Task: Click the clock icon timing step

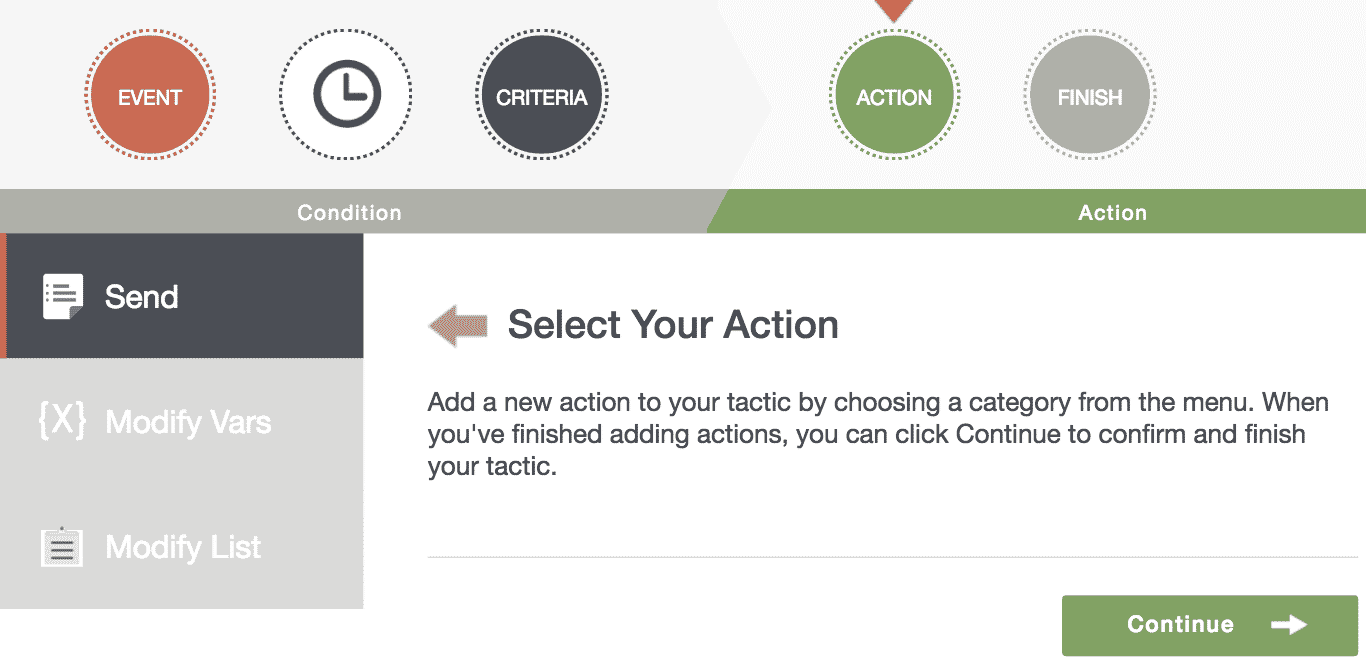Action: tap(345, 96)
